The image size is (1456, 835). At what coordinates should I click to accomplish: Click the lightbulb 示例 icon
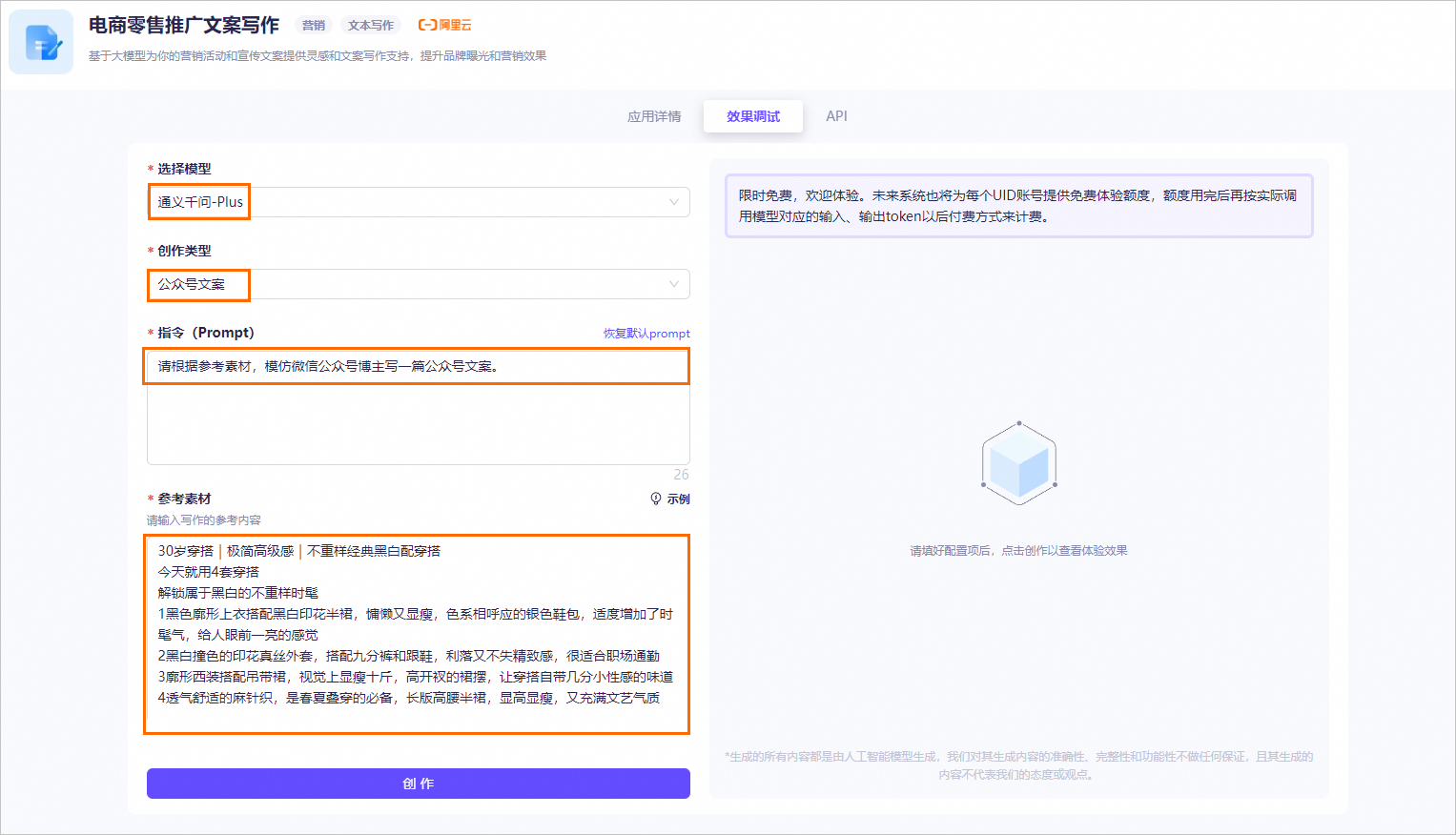[x=656, y=499]
